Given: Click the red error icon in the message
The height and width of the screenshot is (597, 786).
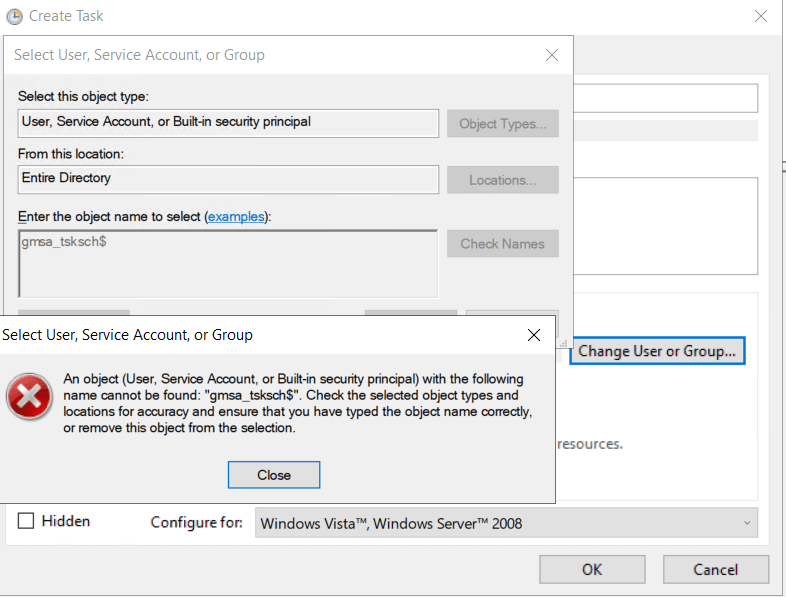Looking at the screenshot, I should pyautogui.click(x=30, y=399).
